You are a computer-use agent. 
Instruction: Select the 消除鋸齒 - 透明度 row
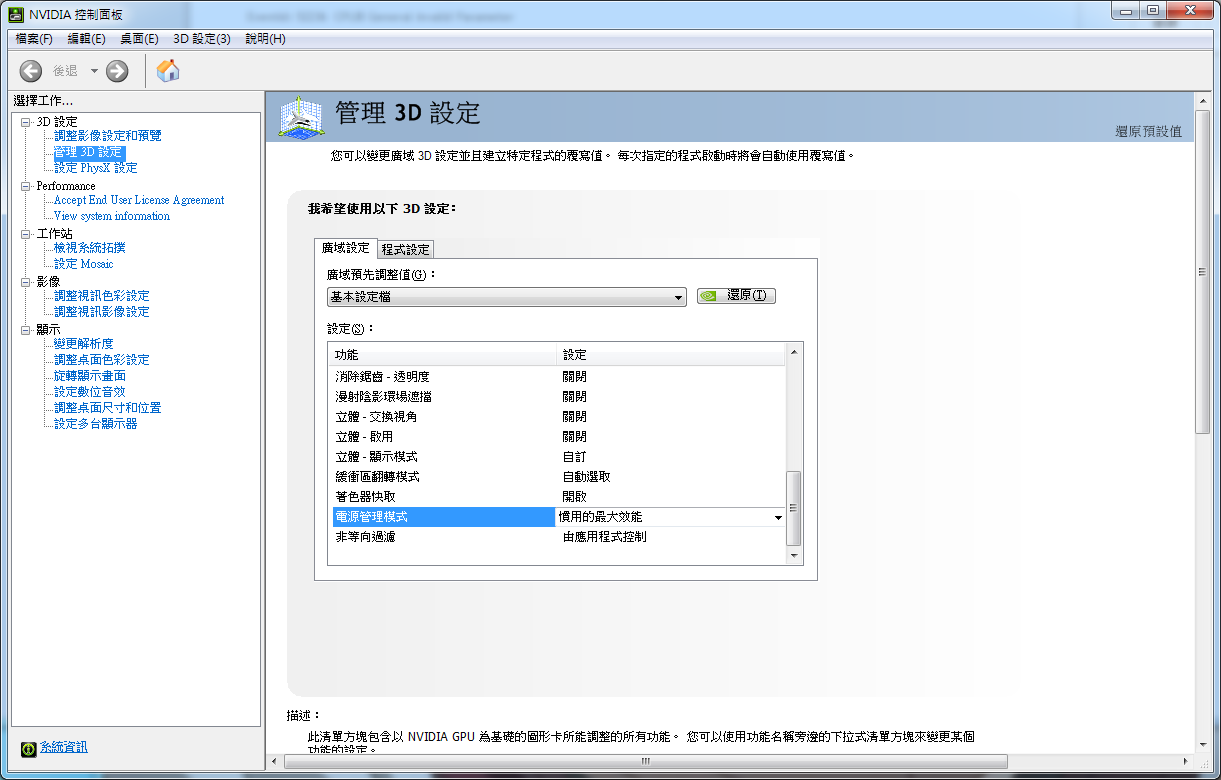point(558,377)
